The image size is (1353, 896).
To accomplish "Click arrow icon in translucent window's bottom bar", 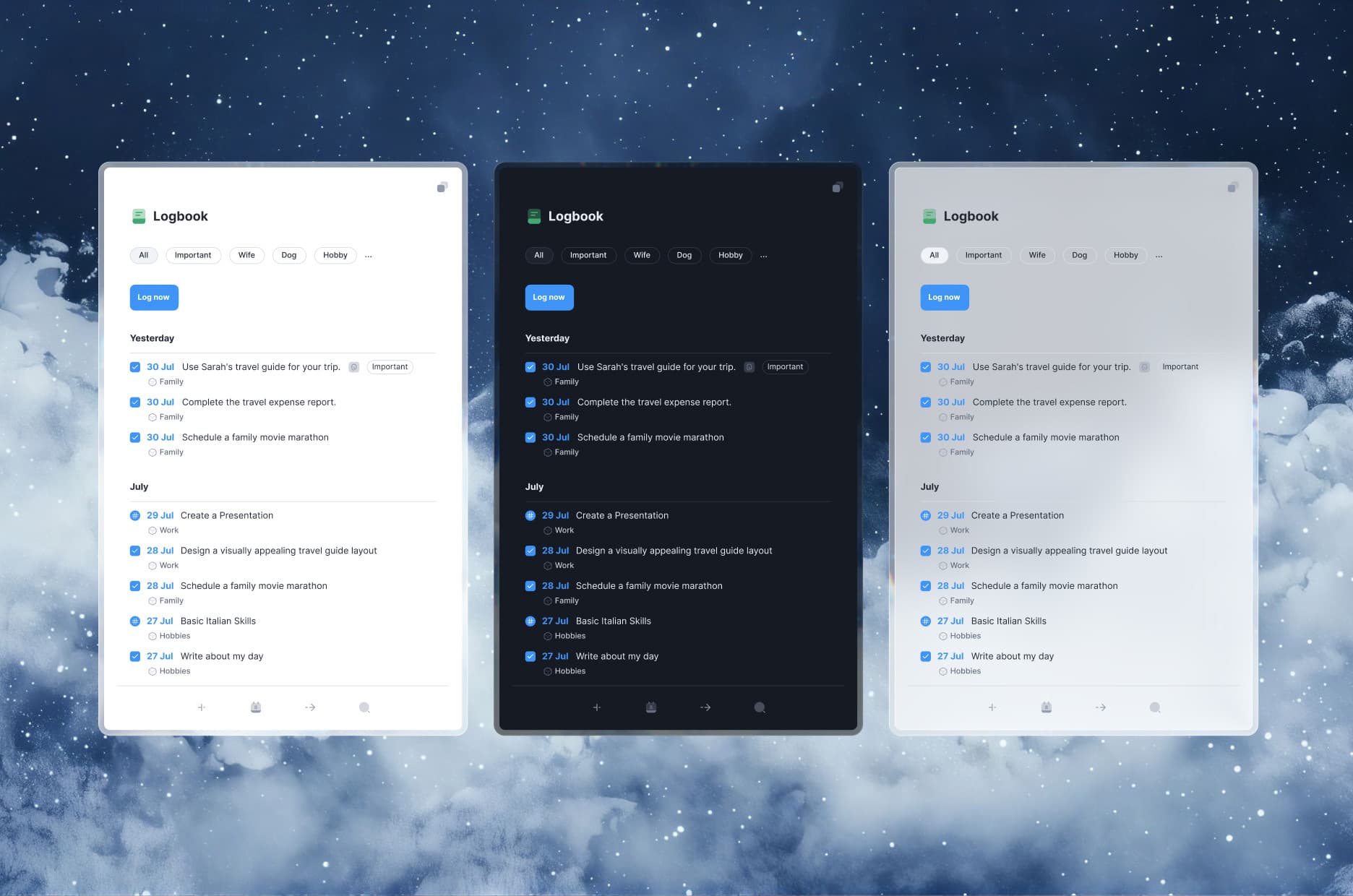I will (x=1101, y=707).
